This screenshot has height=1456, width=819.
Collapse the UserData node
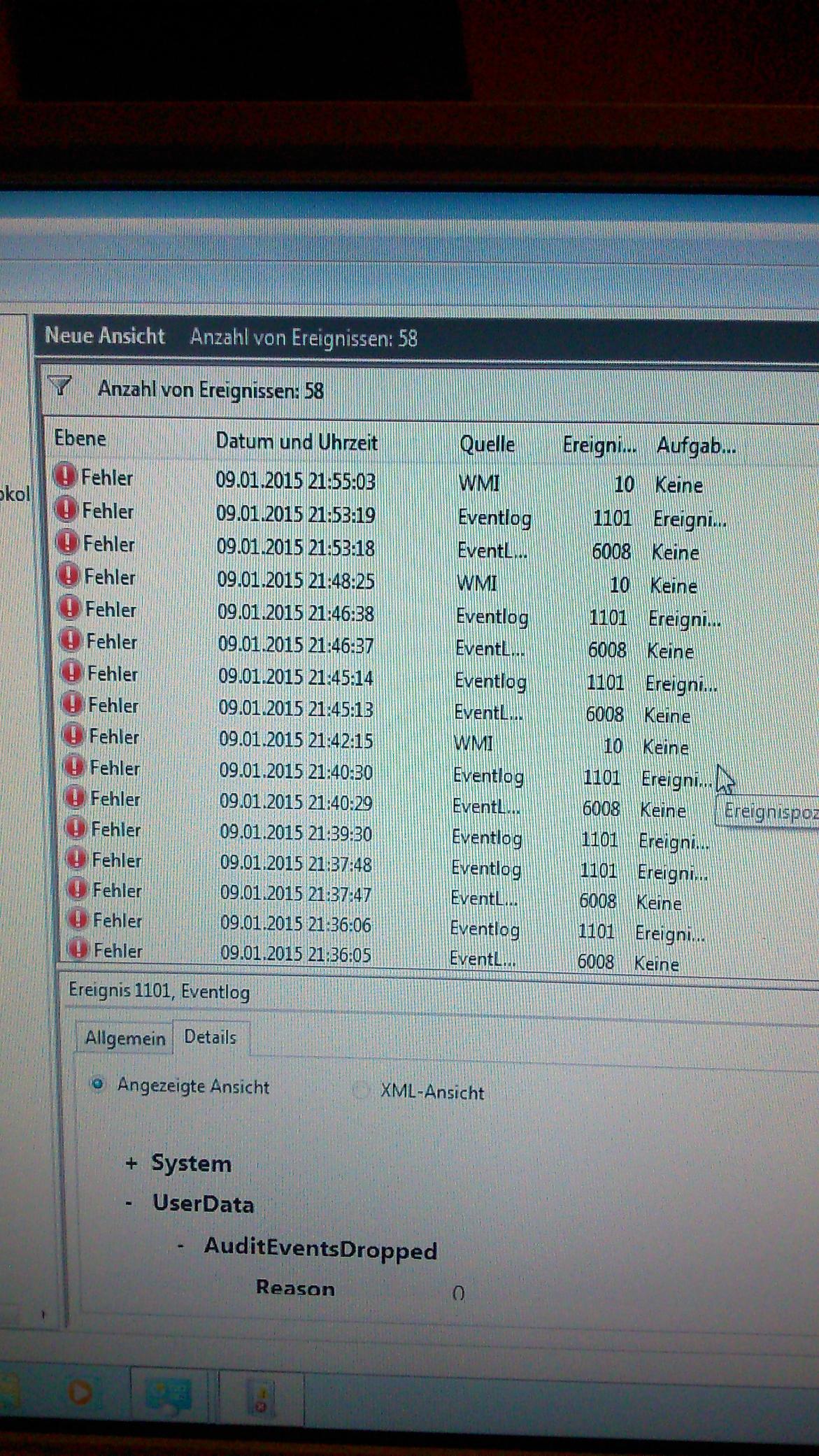click(x=129, y=1204)
